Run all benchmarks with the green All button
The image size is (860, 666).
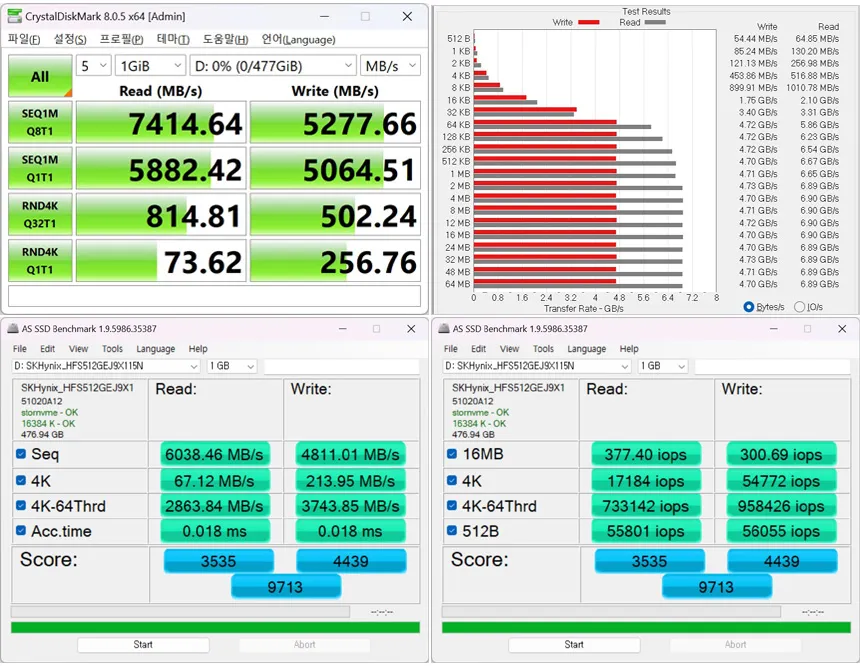tap(40, 76)
